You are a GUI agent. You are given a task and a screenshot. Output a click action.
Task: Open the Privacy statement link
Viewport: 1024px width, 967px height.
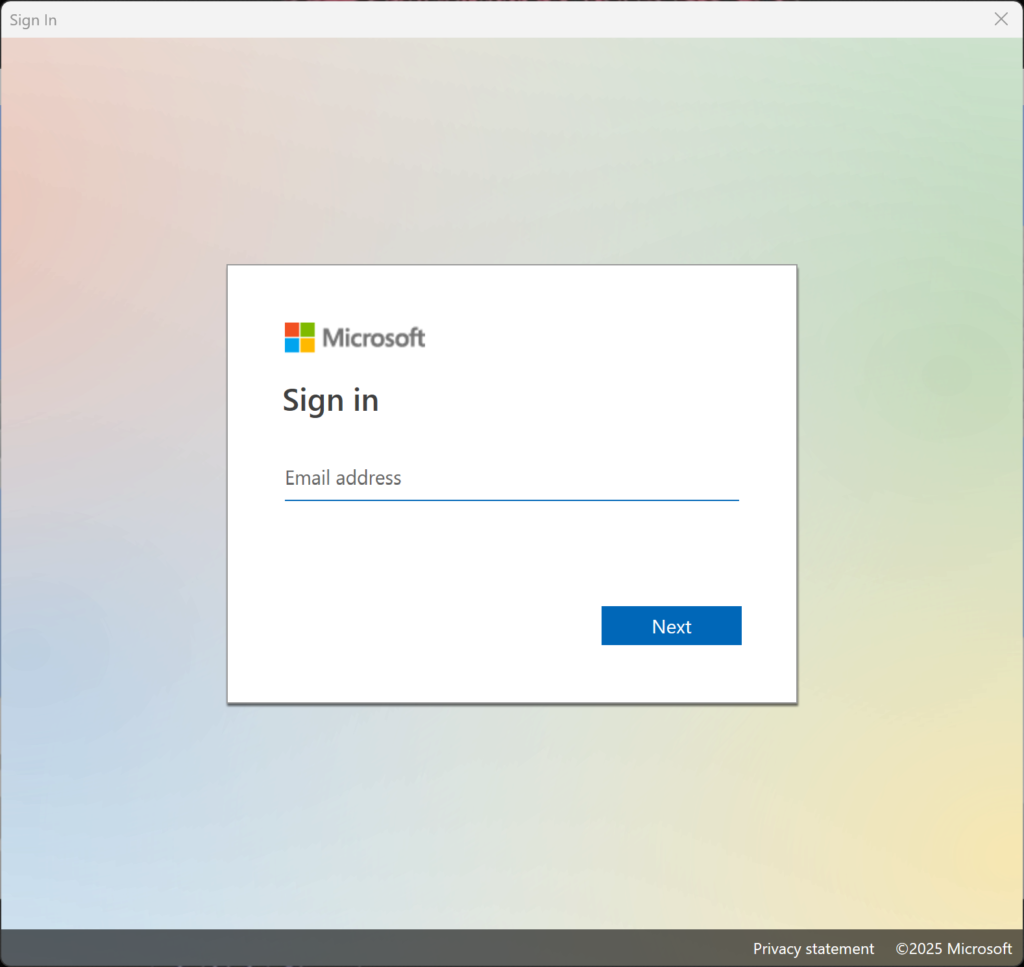point(813,948)
